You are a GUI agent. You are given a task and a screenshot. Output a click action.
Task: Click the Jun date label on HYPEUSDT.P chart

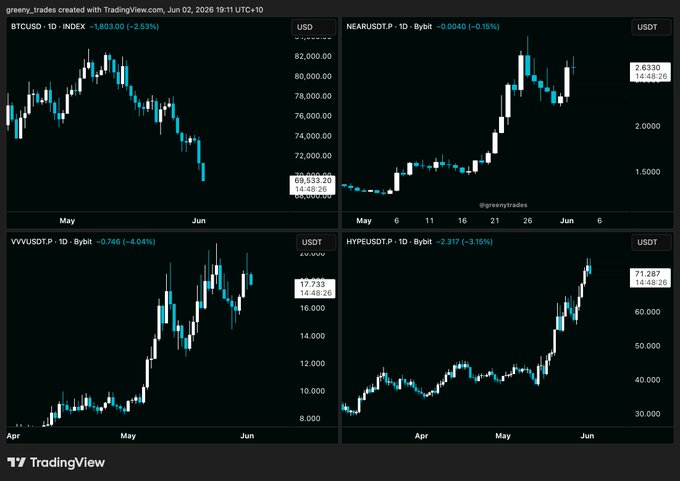587,436
